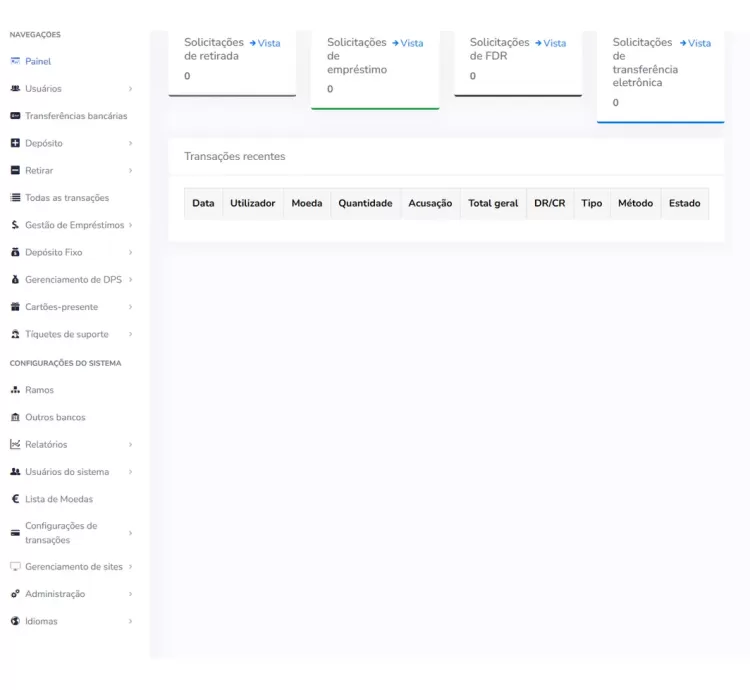Expand the Usuários submenu chevron

pos(130,88)
